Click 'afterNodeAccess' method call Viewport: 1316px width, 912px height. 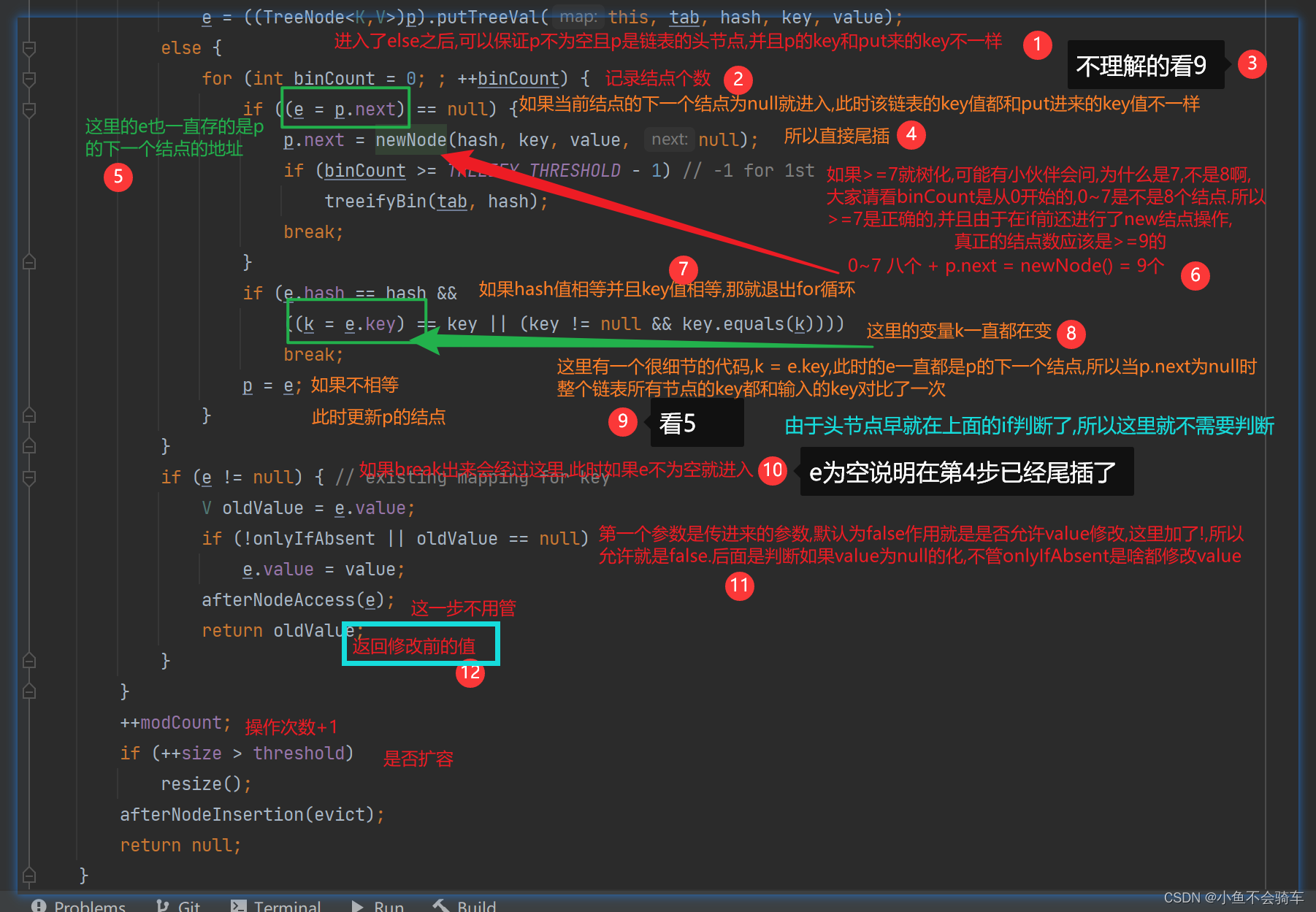[x=278, y=600]
